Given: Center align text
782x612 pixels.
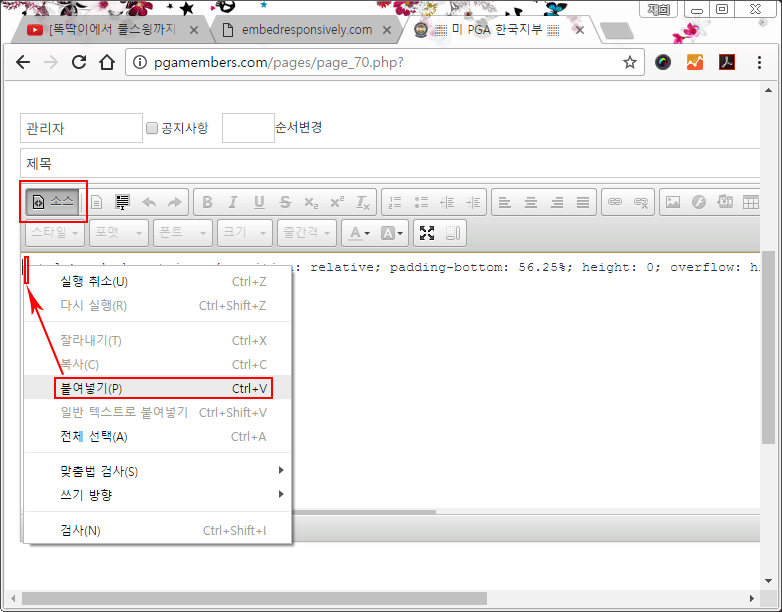Looking at the screenshot, I should click(531, 202).
